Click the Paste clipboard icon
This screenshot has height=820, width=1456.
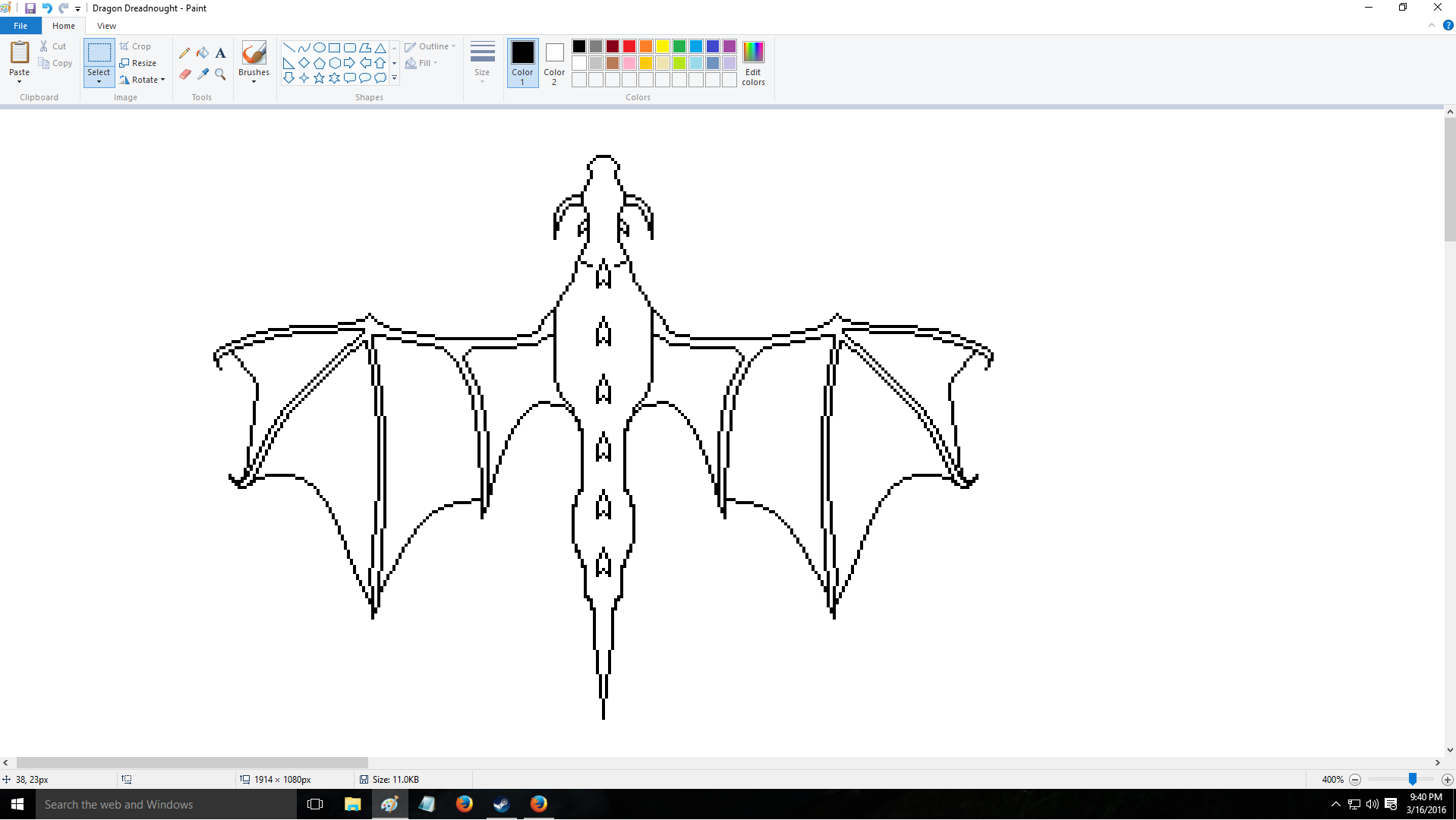pyautogui.click(x=19, y=52)
